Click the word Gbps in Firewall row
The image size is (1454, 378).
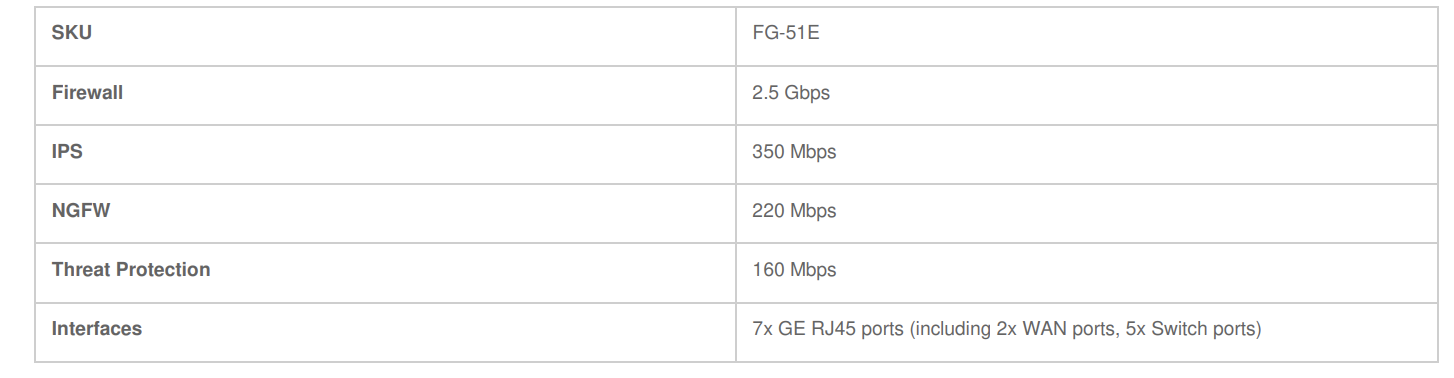pyautogui.click(x=807, y=94)
